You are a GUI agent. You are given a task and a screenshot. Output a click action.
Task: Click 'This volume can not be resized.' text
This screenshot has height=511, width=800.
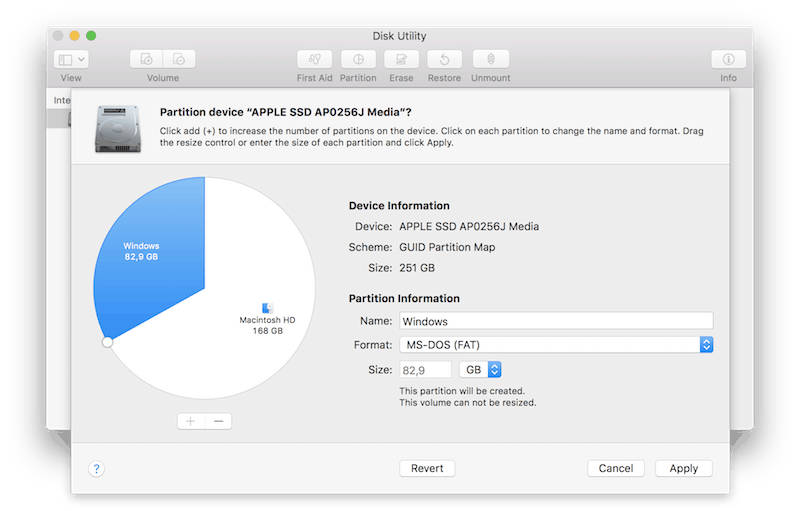(x=468, y=402)
